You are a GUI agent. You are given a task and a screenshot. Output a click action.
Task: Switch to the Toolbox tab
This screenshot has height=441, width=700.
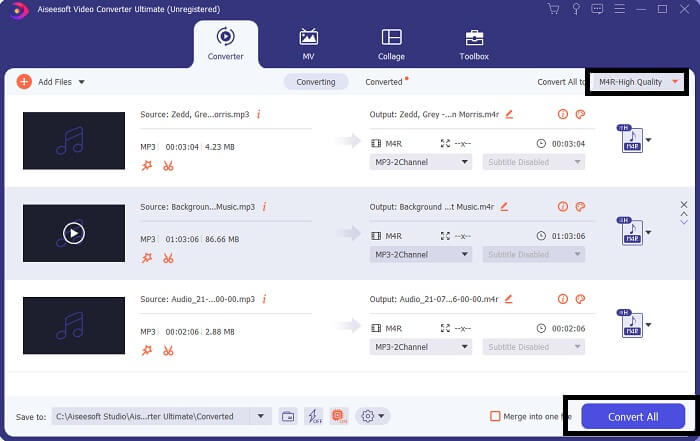coord(474,44)
